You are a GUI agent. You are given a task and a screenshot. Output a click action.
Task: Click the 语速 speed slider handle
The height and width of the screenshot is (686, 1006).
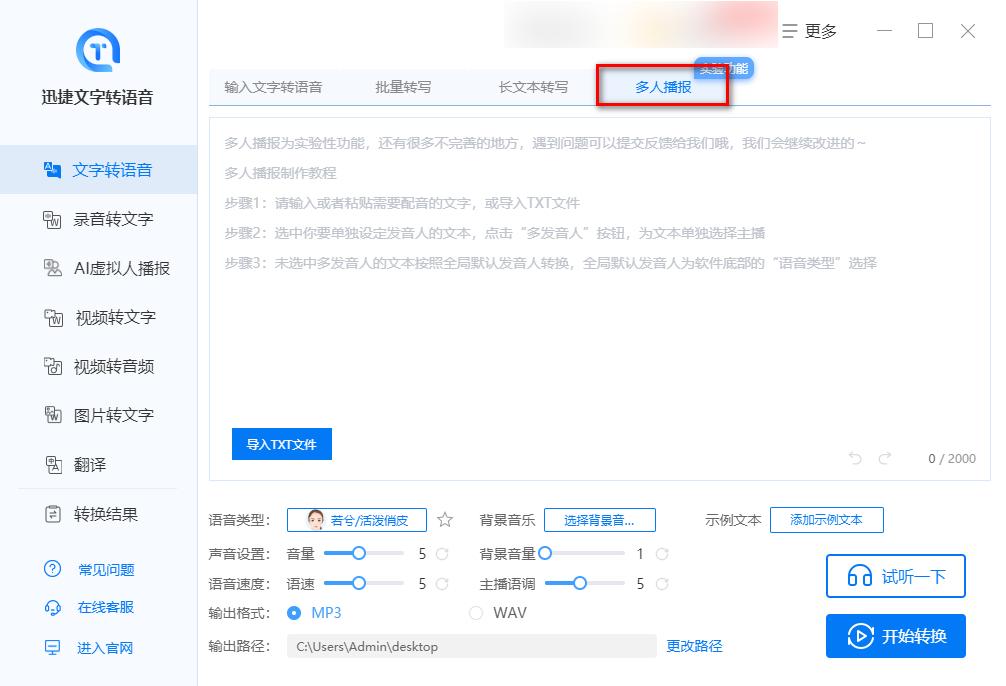tap(359, 583)
